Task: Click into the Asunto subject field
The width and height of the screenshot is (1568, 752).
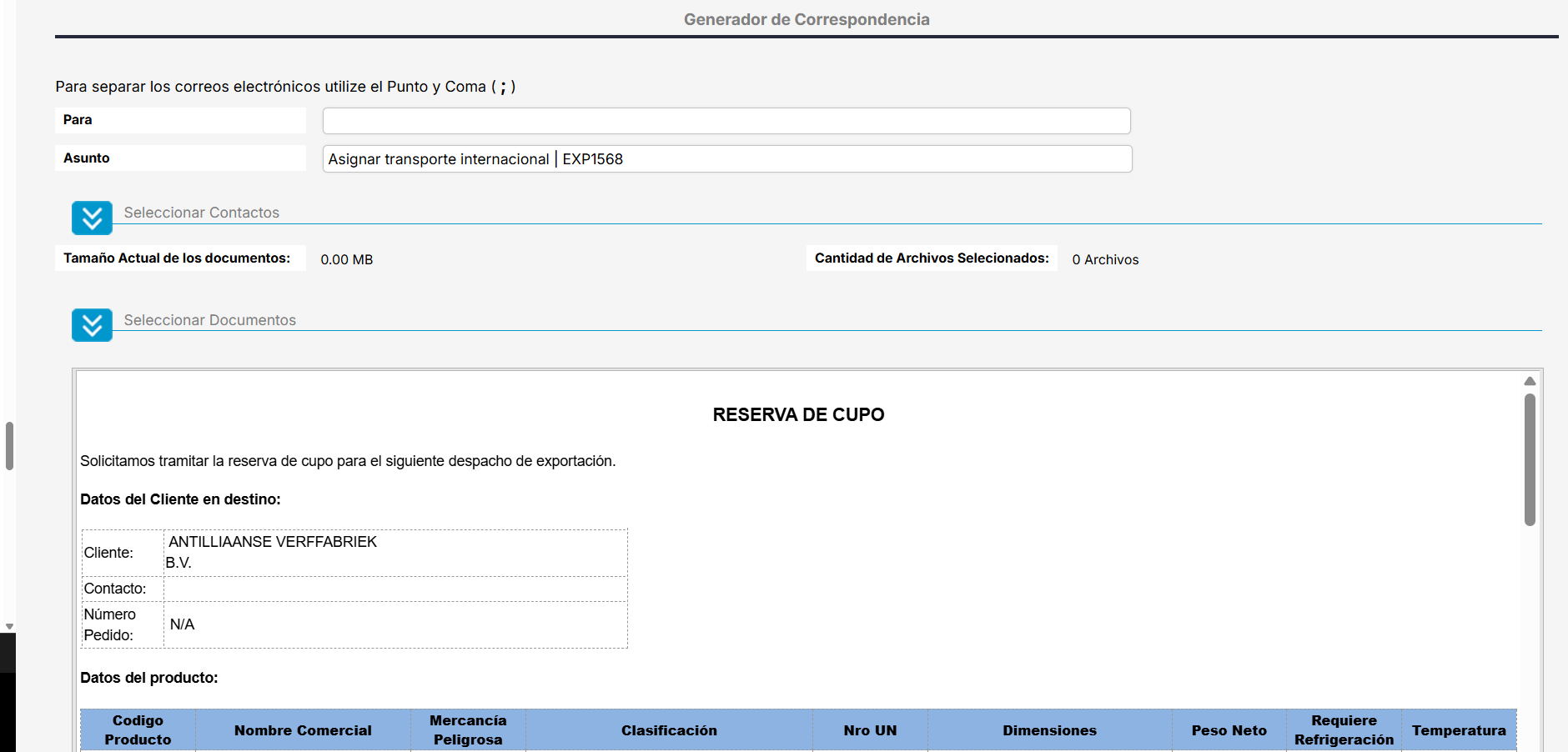Action: pyautogui.click(x=726, y=159)
